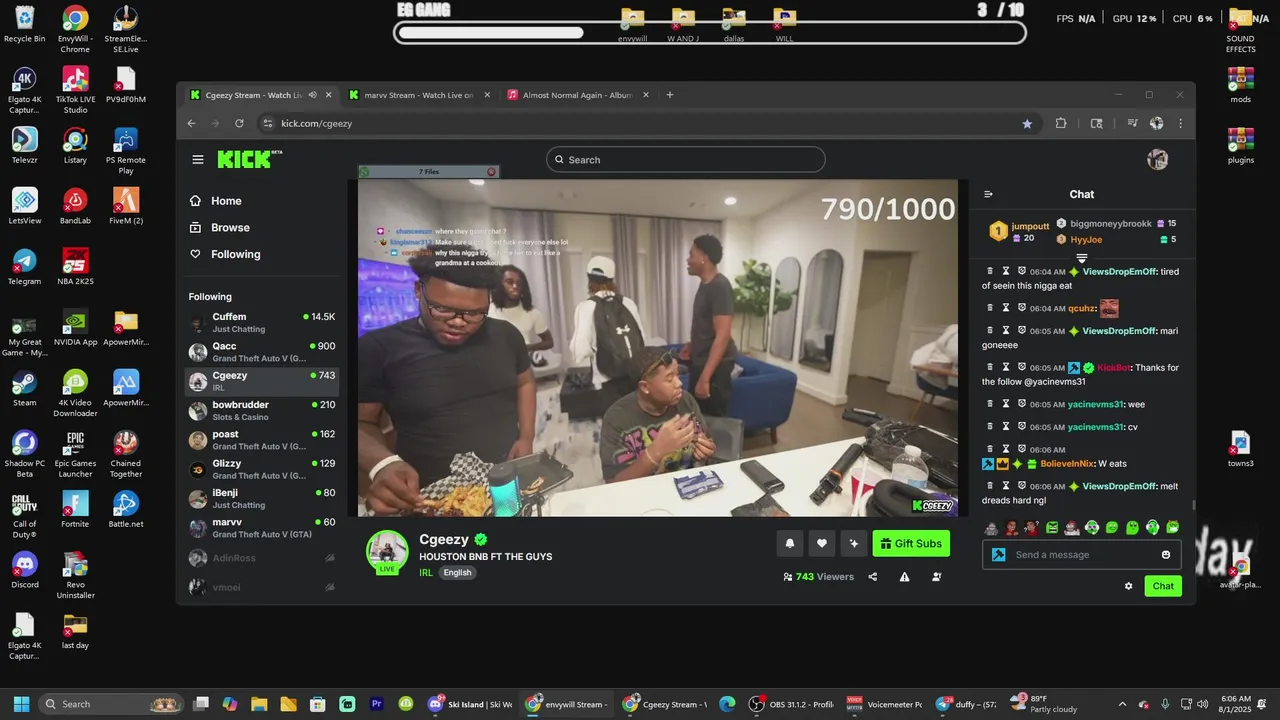
Task: Open chat settings gear icon
Action: tap(1129, 586)
